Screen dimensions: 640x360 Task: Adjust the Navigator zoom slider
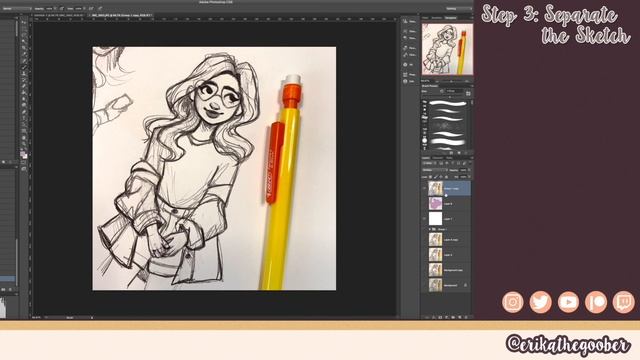coord(451,81)
